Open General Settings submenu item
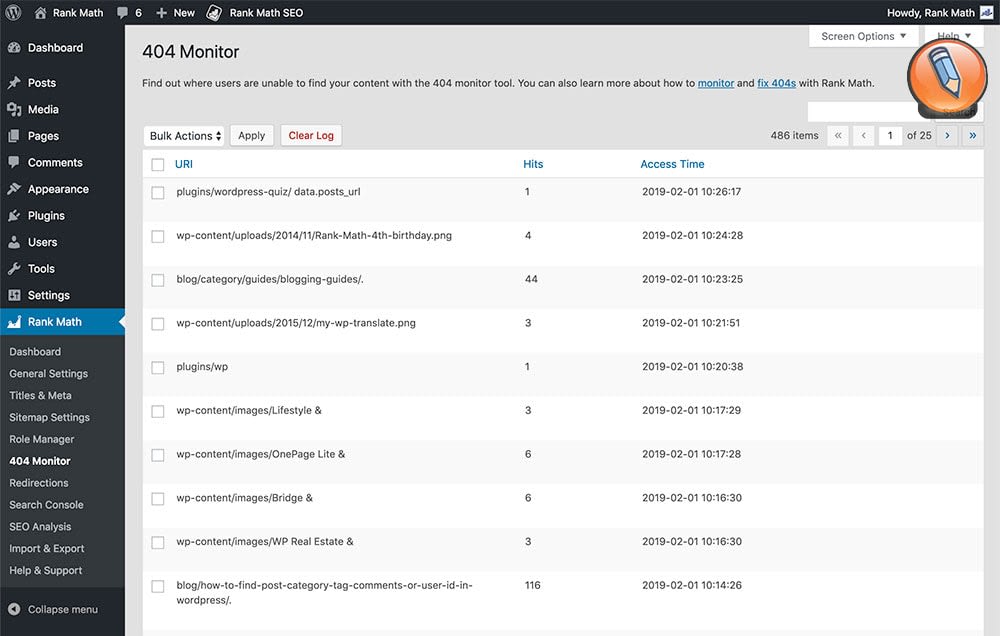Image resolution: width=1000 pixels, height=636 pixels. click(x=48, y=374)
